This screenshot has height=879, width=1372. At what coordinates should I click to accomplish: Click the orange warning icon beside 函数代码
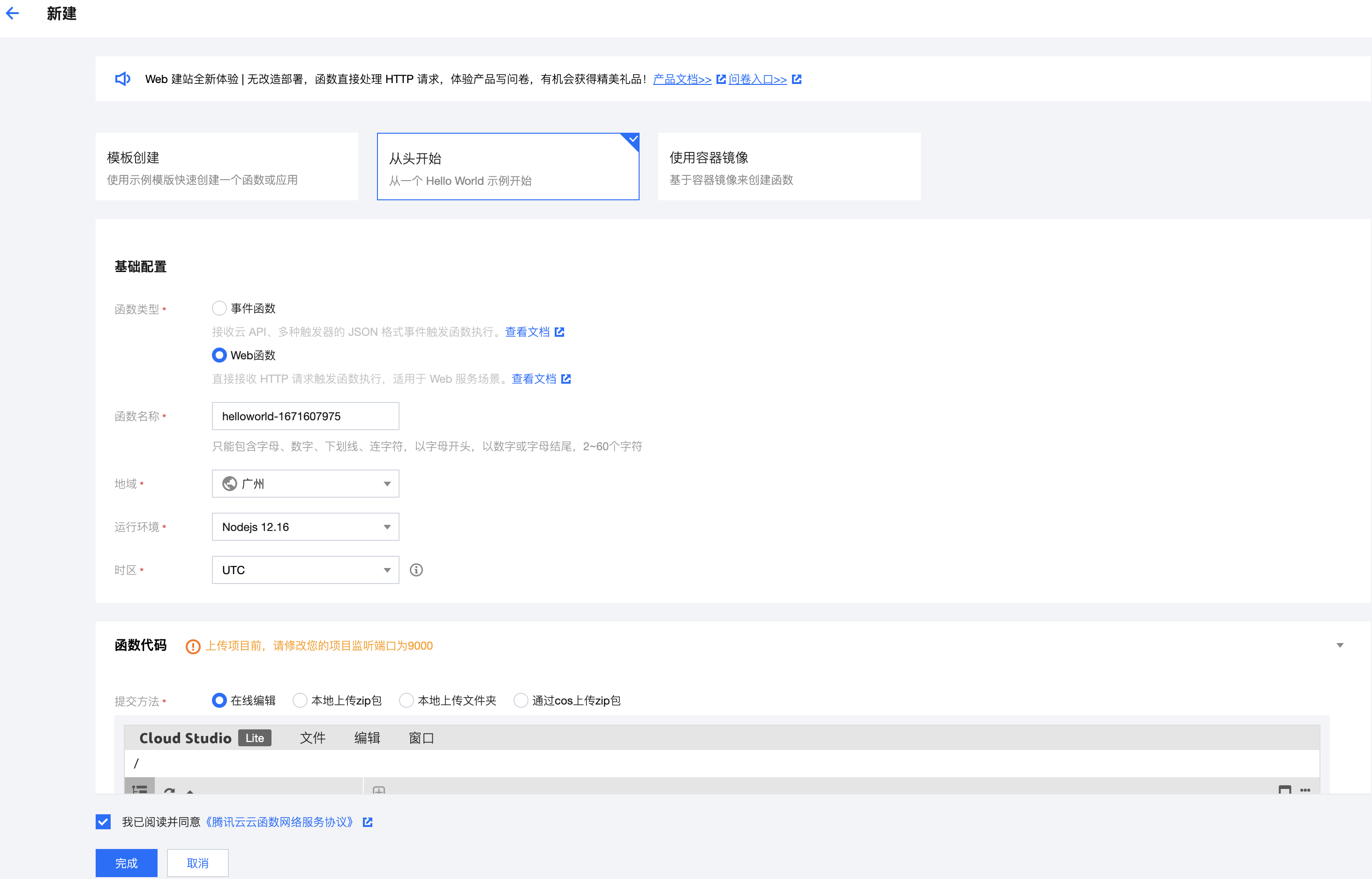click(193, 646)
